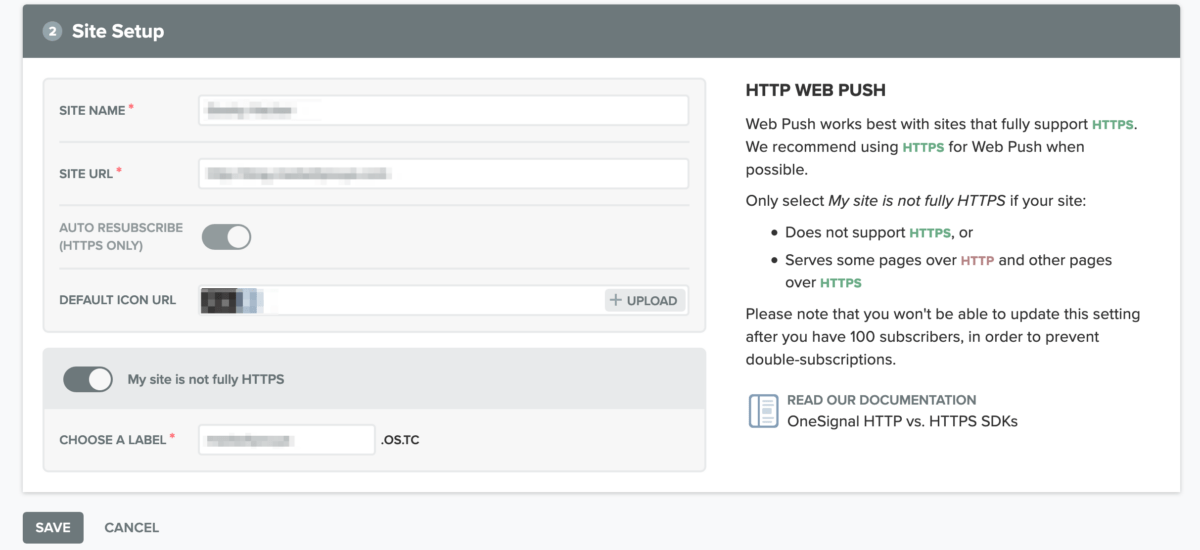
Task: Click the Upload button for icon
Action: coord(645,300)
